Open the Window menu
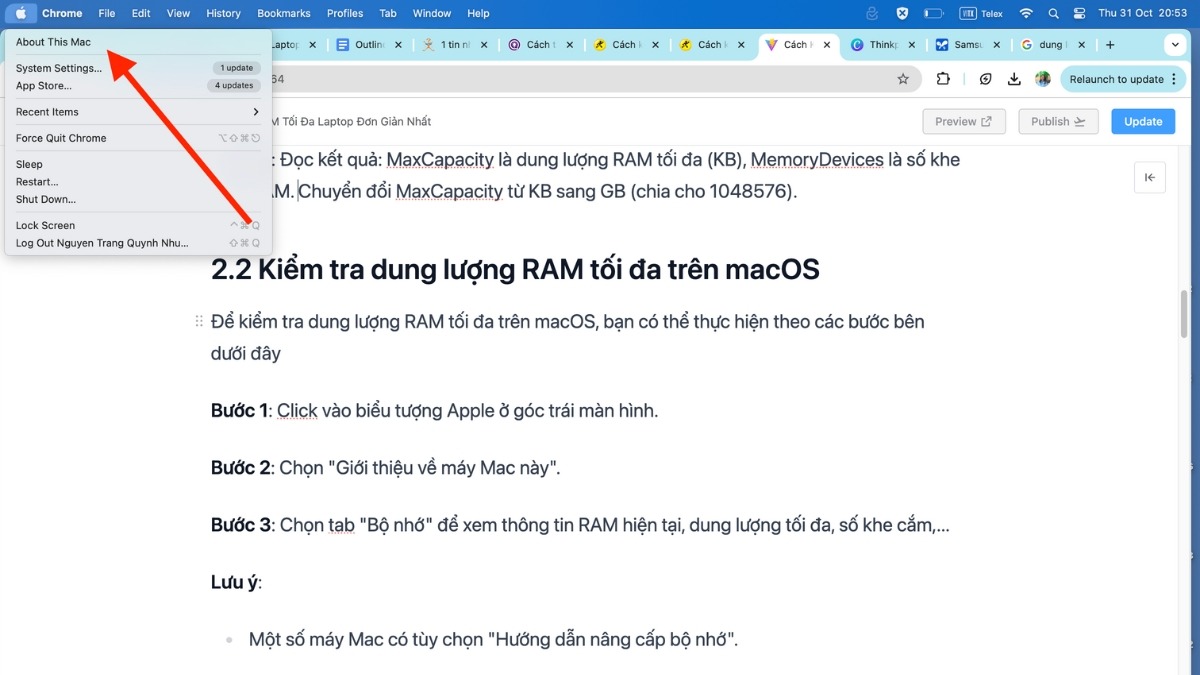This screenshot has height=675, width=1200. click(x=432, y=13)
